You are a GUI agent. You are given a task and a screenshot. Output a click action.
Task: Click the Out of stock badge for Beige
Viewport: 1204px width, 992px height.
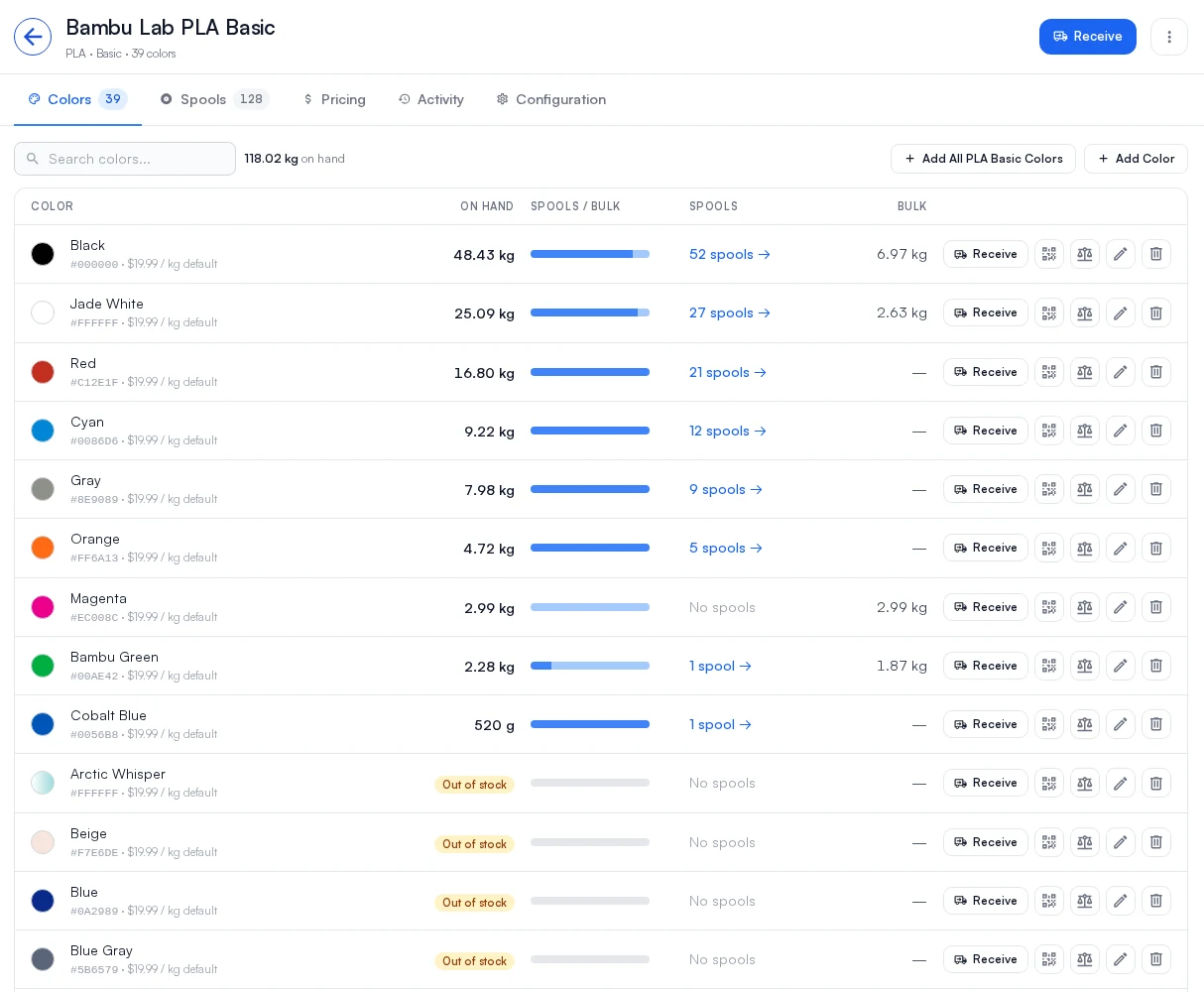[x=474, y=844]
